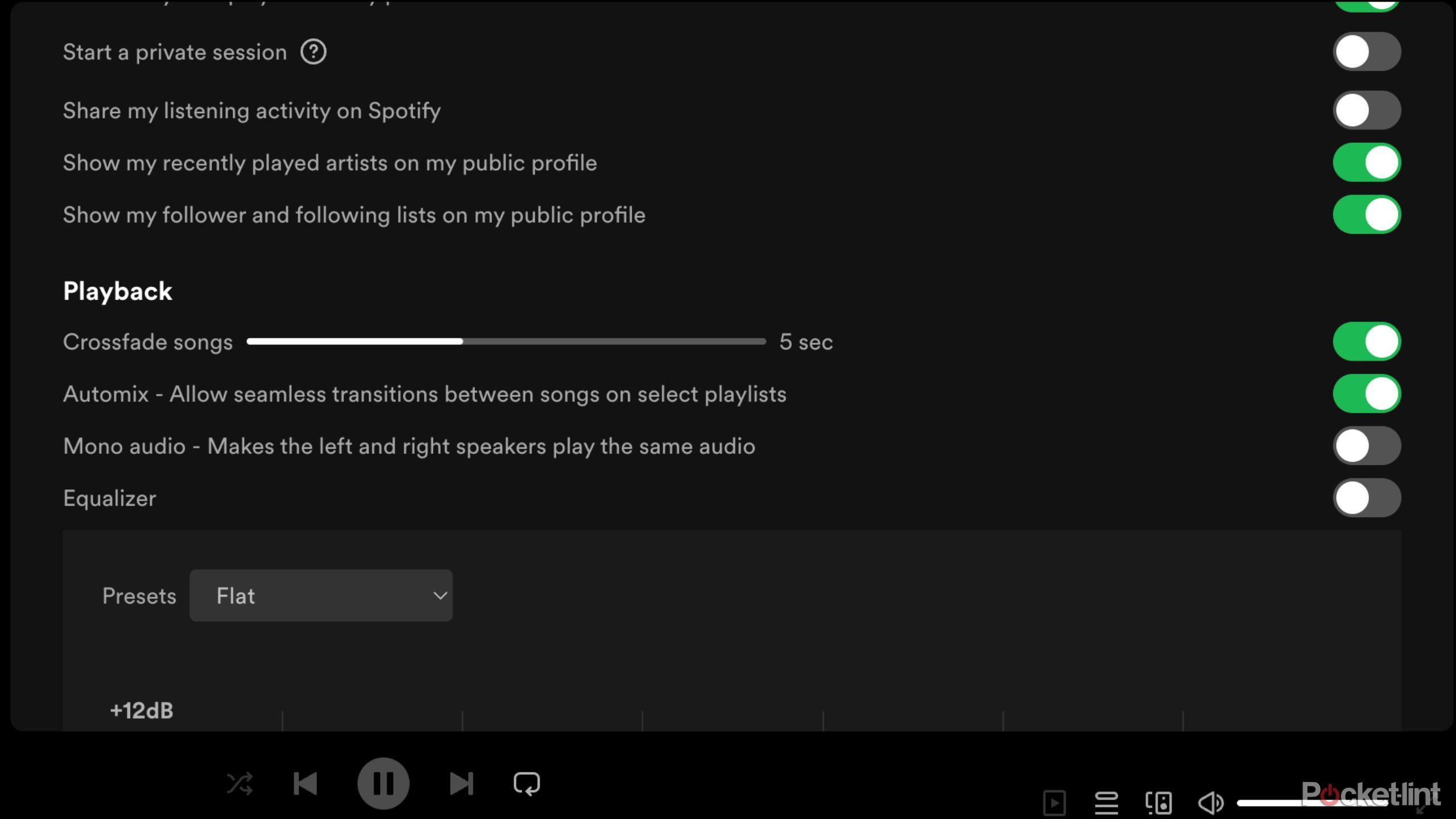Disable recently played artists on profile
This screenshot has height=819, width=1456.
(1367, 163)
